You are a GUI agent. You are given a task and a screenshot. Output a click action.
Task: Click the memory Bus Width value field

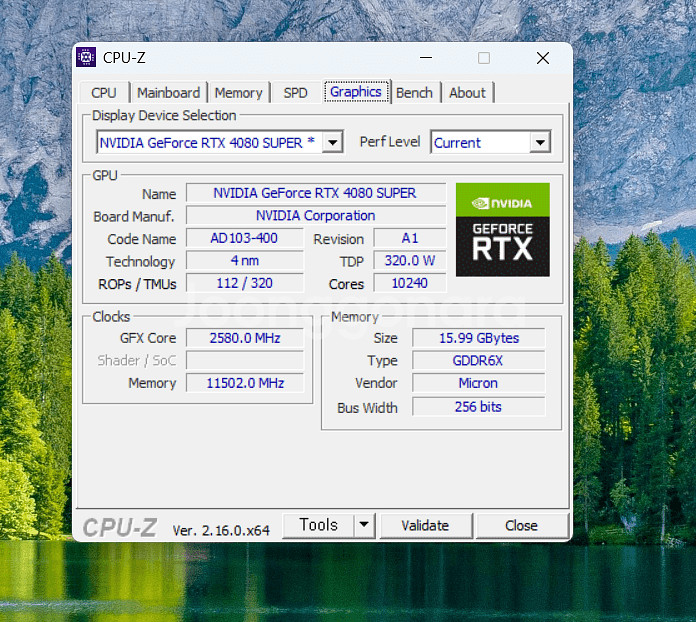(x=477, y=407)
